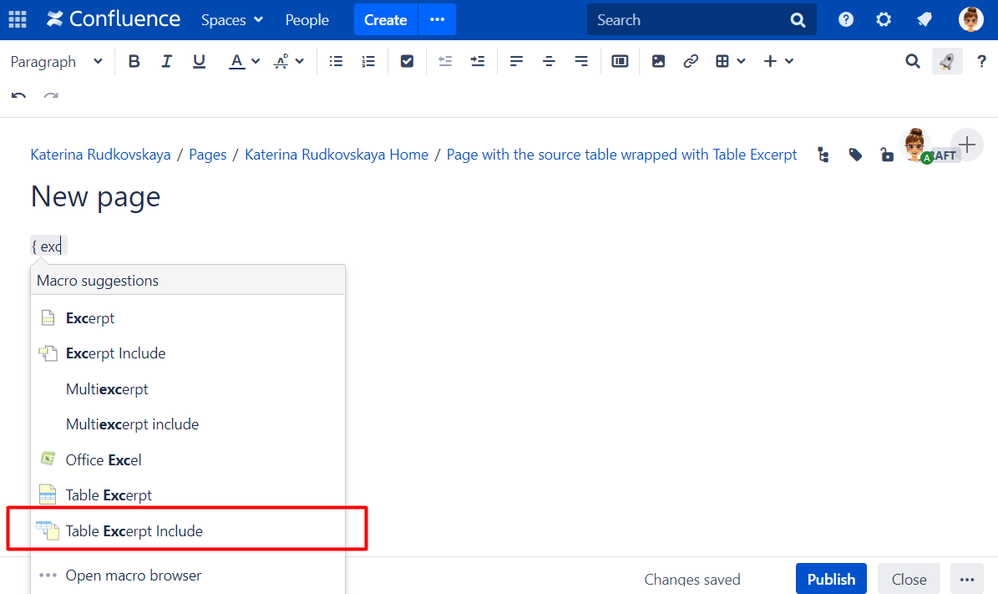Expand the text color dropdown arrow
Viewport: 998px width, 594px height.
tap(255, 61)
